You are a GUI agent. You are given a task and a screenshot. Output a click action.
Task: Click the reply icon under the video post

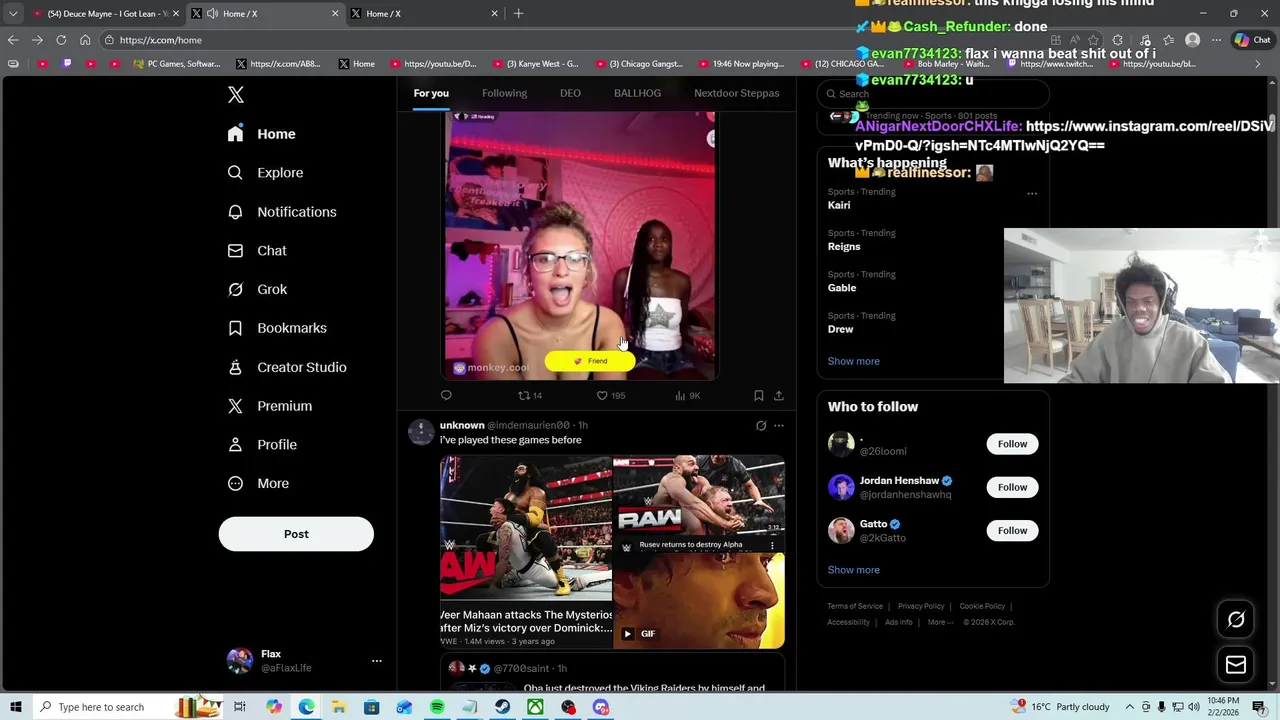(446, 396)
